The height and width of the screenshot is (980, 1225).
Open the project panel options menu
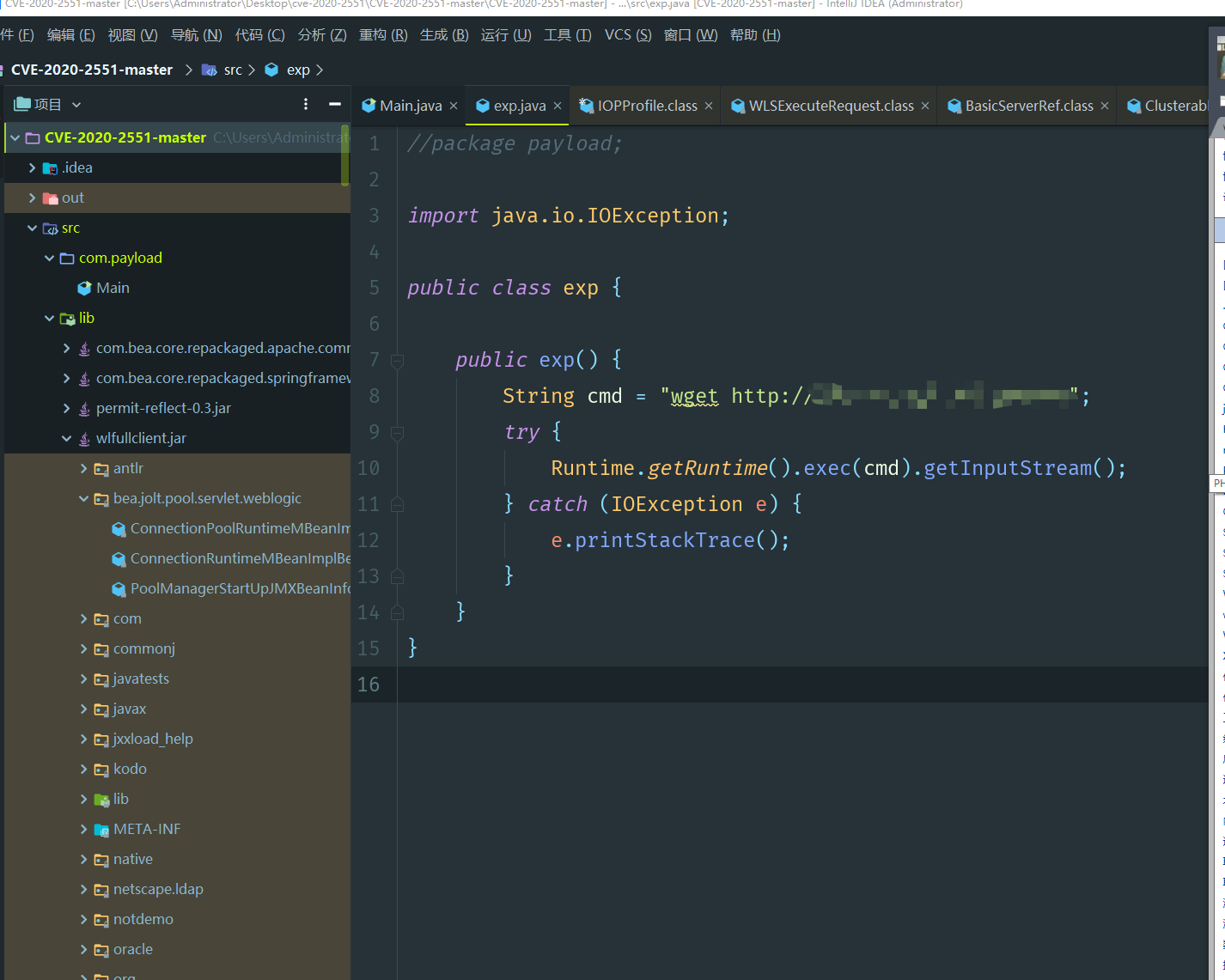[306, 104]
